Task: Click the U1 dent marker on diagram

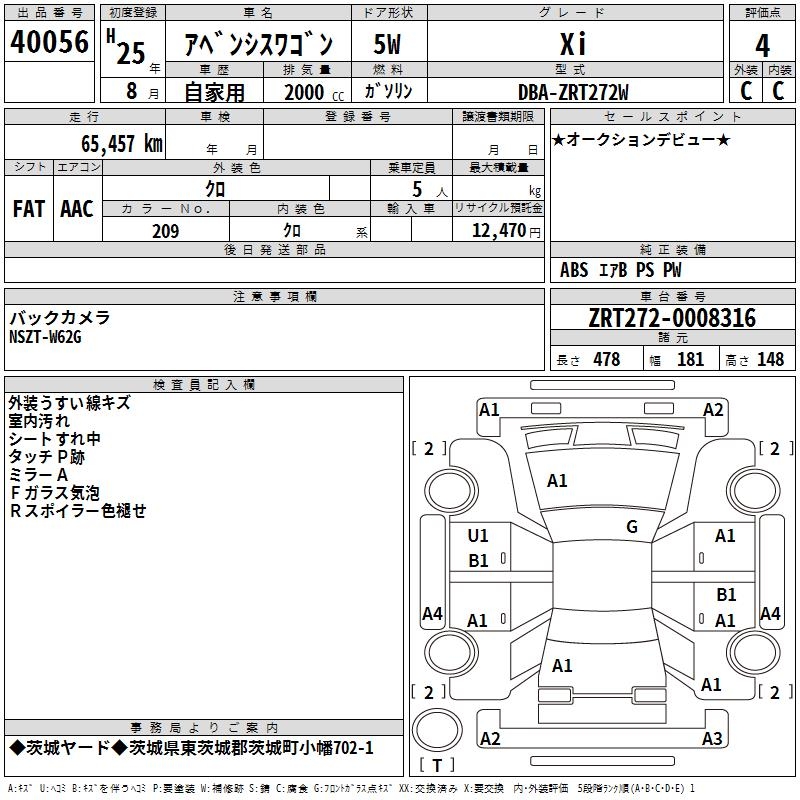Action: pos(478,536)
